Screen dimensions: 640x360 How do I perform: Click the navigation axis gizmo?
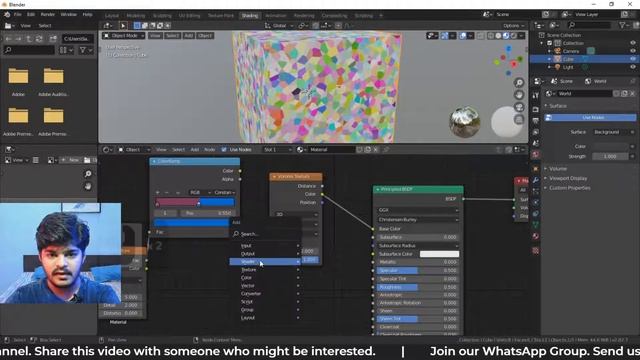point(508,60)
